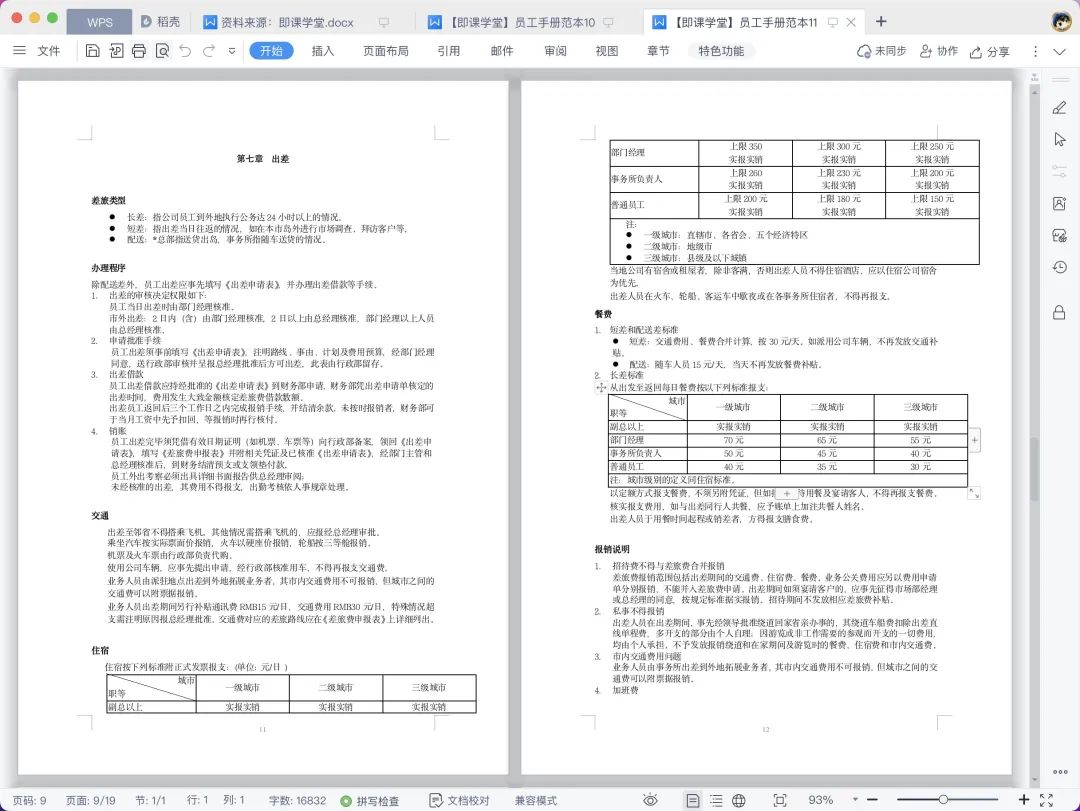Close the 员工手册范本11 document tab

pyautogui.click(x=851, y=22)
